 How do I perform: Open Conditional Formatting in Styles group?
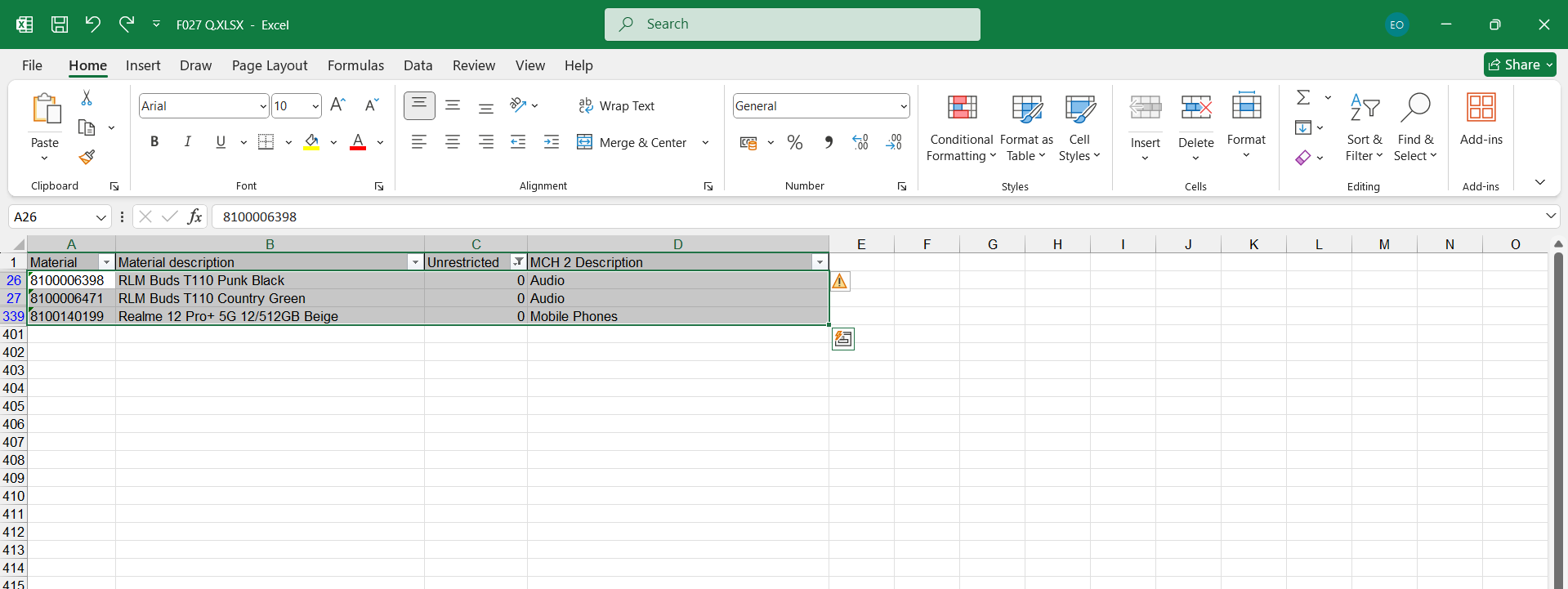[x=961, y=127]
